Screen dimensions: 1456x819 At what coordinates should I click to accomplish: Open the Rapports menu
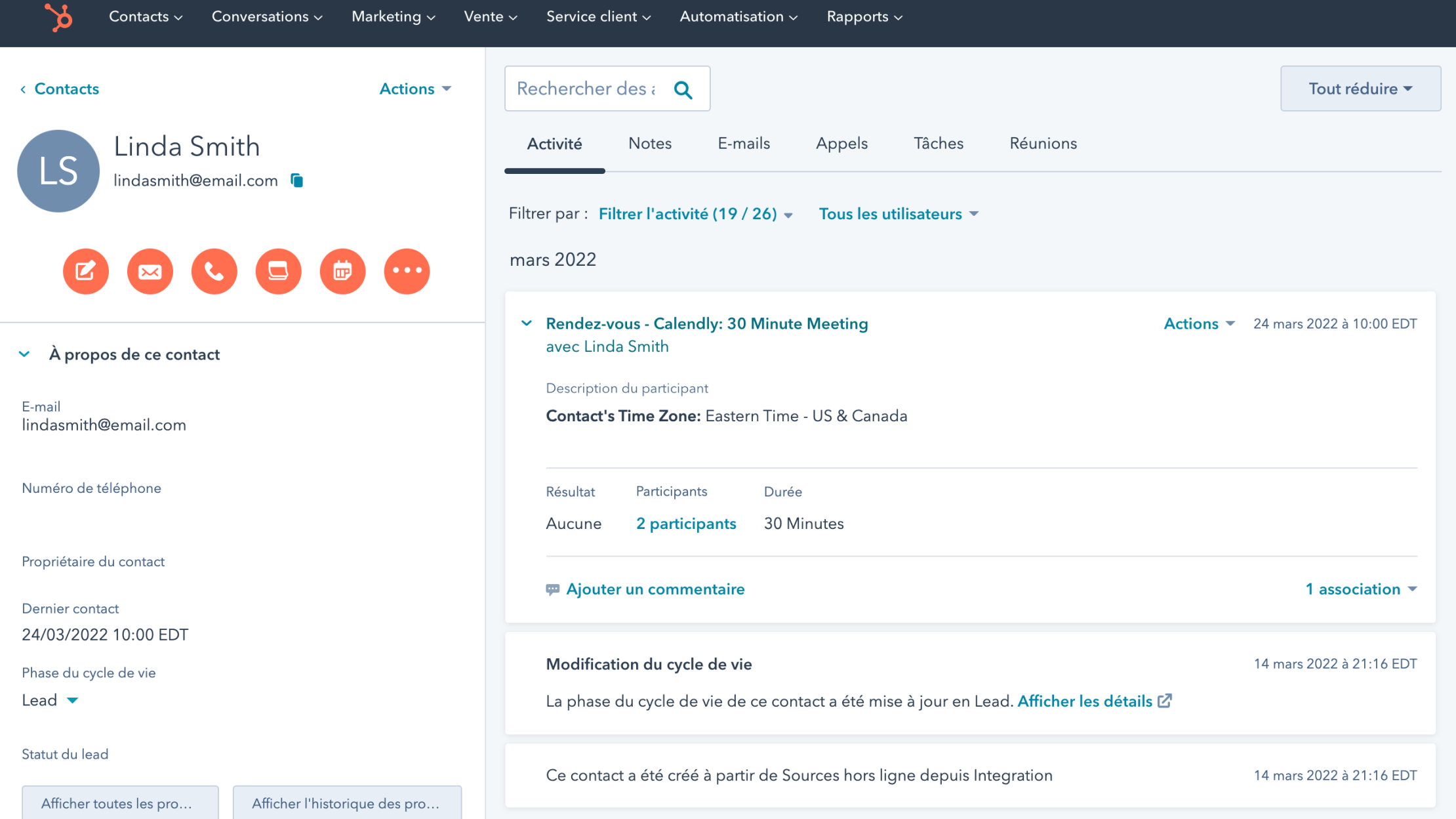click(x=864, y=17)
